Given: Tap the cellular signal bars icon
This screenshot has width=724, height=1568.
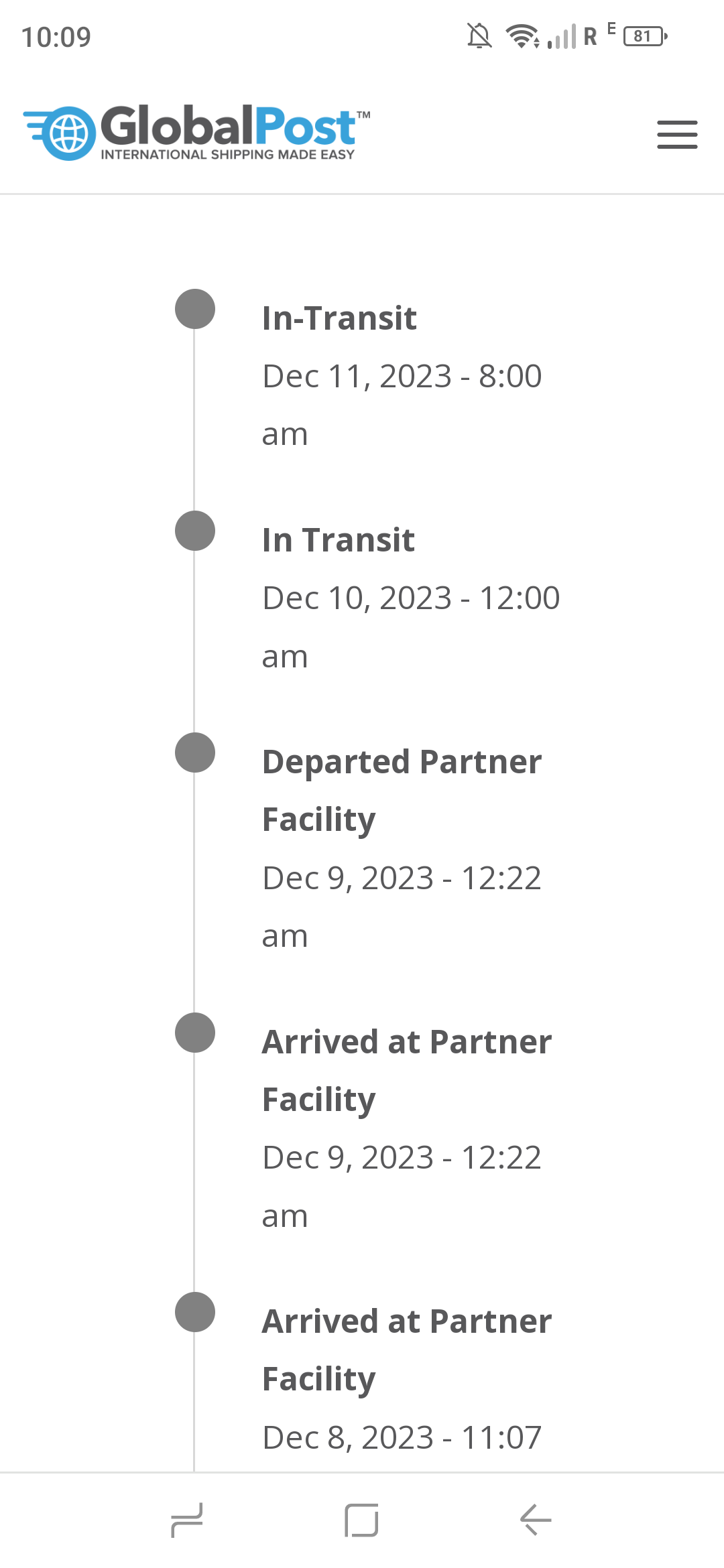Looking at the screenshot, I should pyautogui.click(x=562, y=37).
